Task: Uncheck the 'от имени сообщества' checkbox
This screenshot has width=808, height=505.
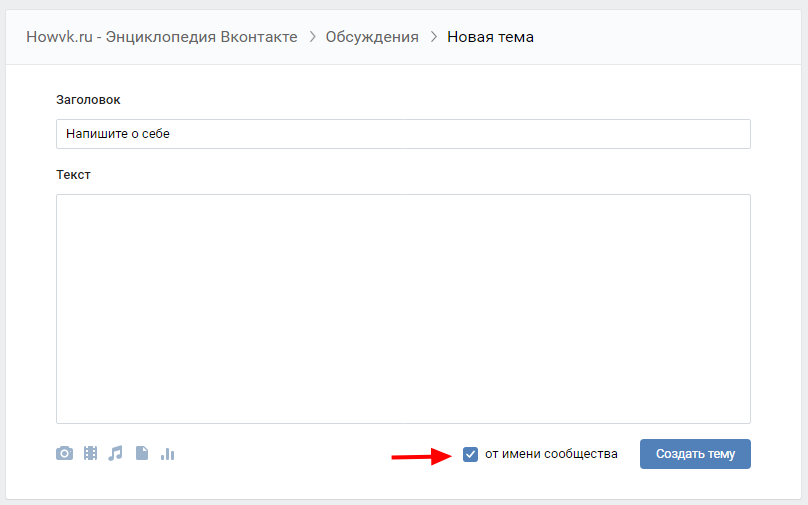Action: coord(471,454)
